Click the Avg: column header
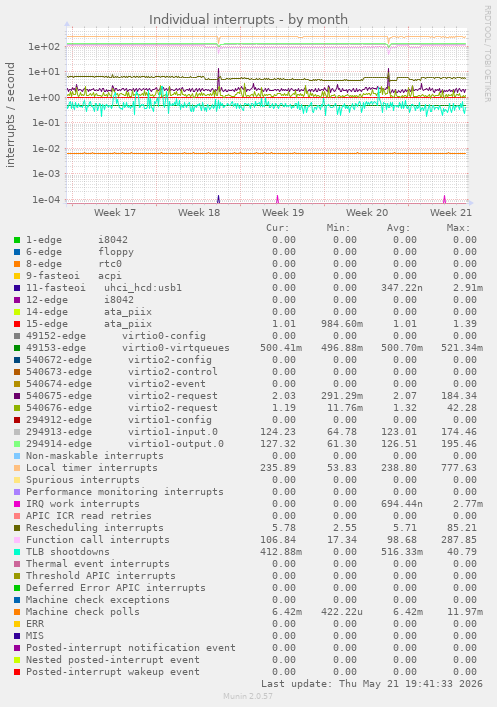 click(x=399, y=228)
